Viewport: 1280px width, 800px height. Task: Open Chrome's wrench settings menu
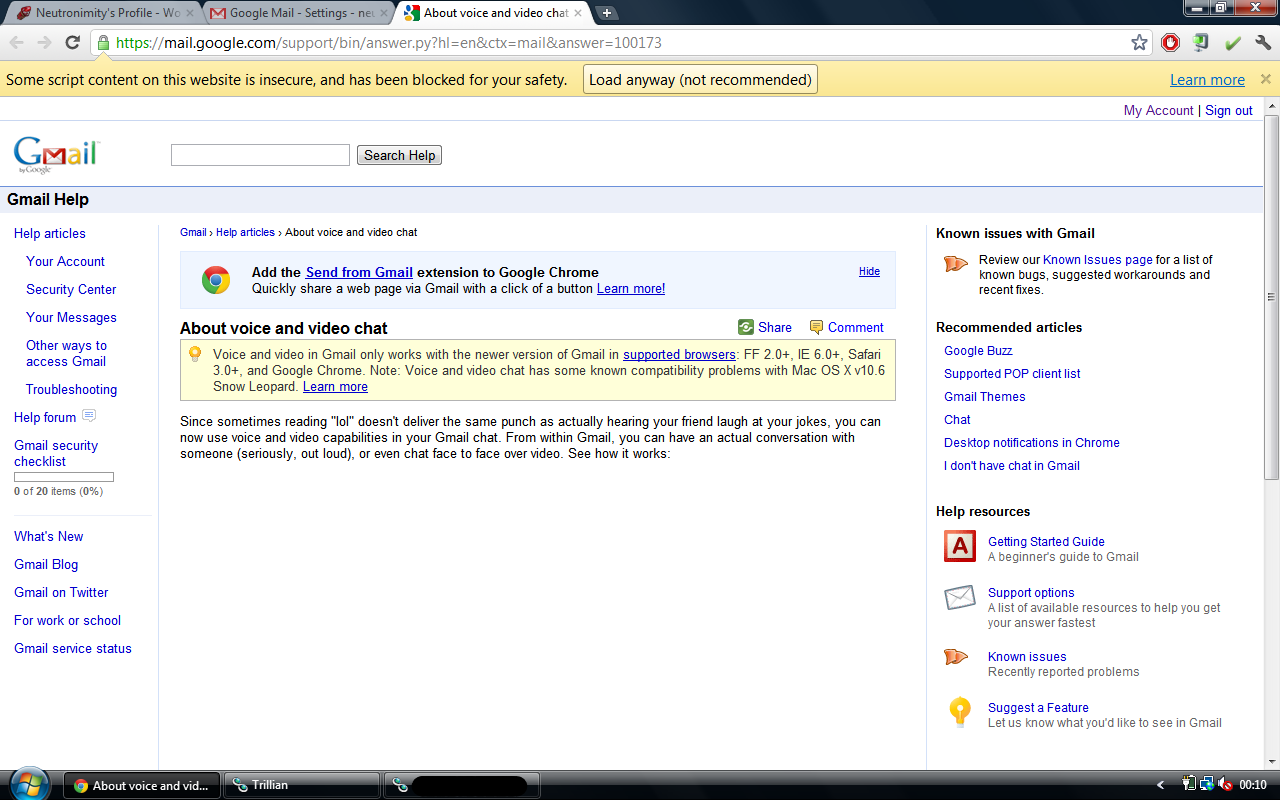coord(1263,42)
